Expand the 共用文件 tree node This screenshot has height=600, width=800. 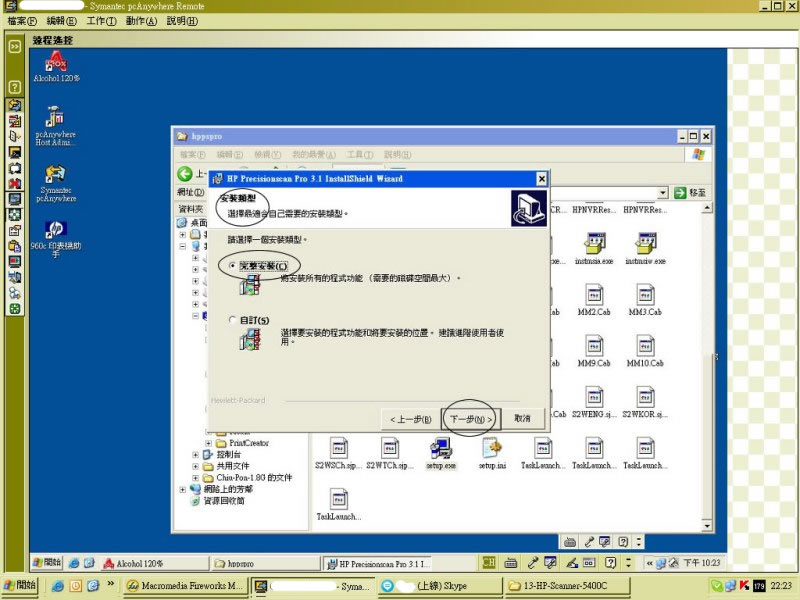195,466
